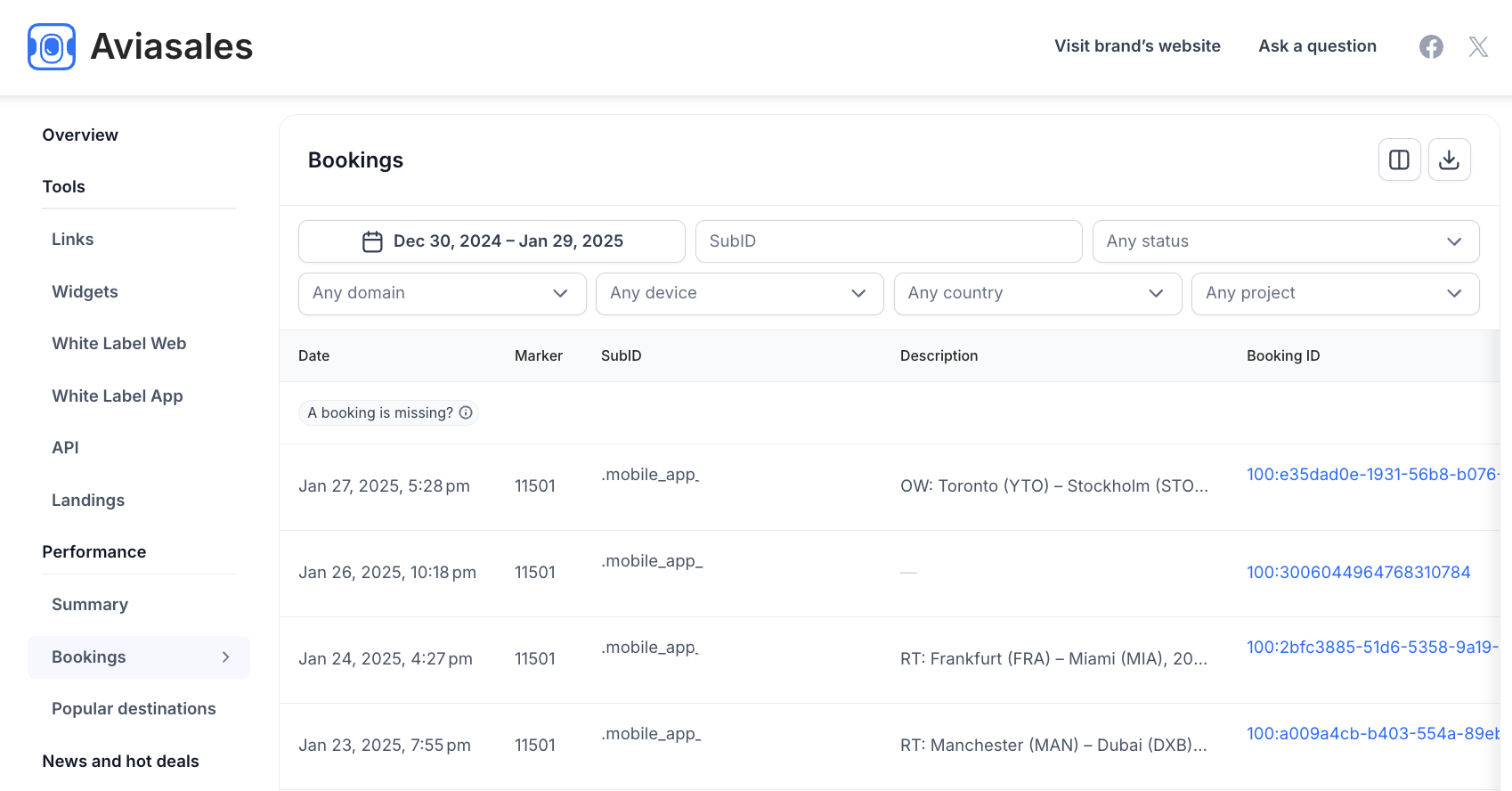Open the date range picker
Image resolution: width=1512 pixels, height=791 pixels.
(x=492, y=241)
